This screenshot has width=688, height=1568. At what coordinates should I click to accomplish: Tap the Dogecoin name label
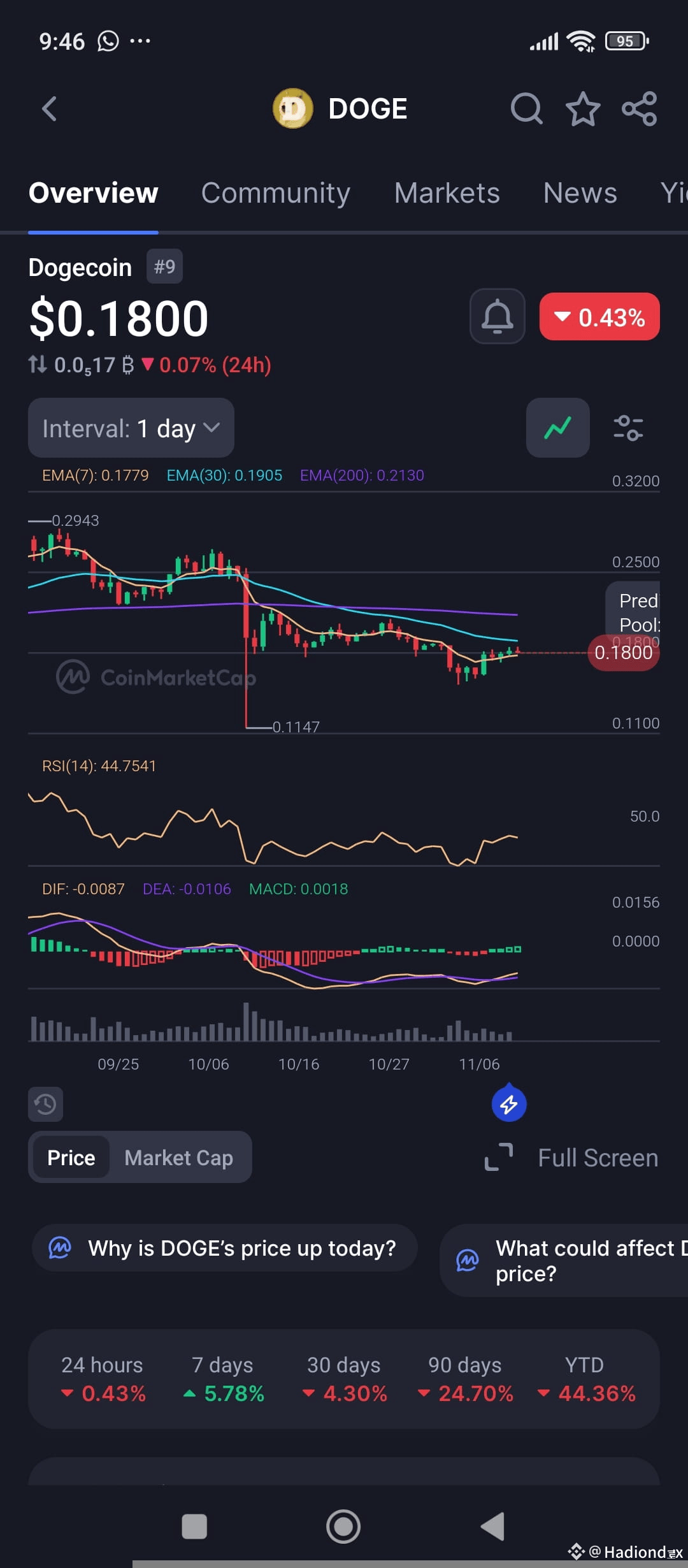tap(80, 268)
